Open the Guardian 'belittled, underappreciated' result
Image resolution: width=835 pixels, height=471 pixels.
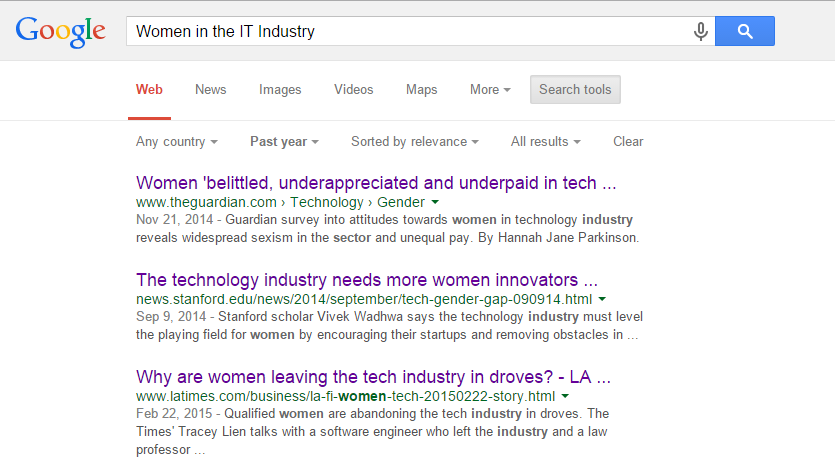(x=376, y=183)
